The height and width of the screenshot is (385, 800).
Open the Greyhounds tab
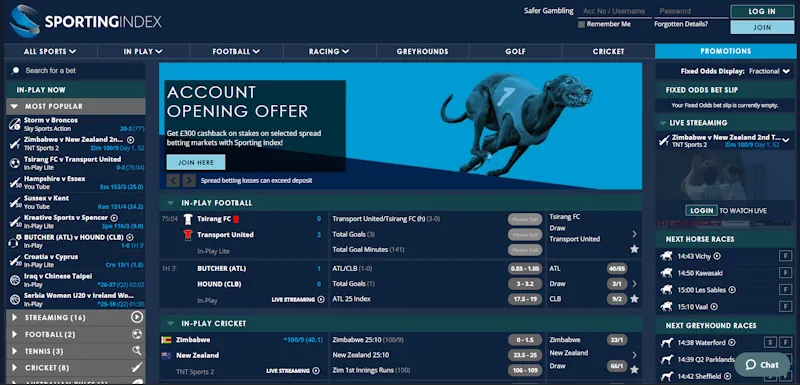pyautogui.click(x=422, y=51)
